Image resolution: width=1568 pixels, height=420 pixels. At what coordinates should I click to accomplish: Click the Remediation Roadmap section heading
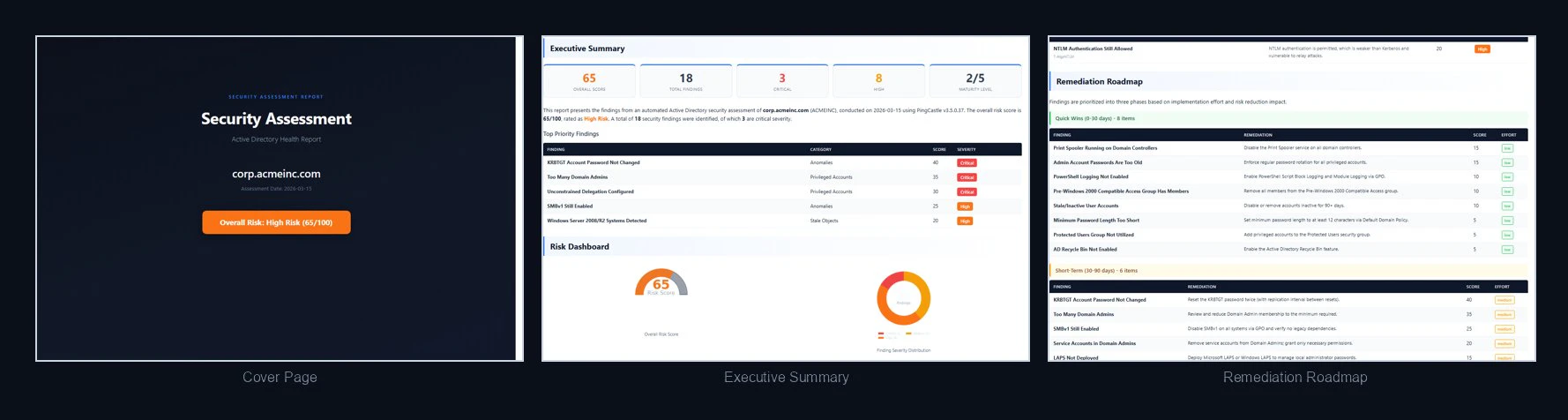pyautogui.click(x=1099, y=81)
